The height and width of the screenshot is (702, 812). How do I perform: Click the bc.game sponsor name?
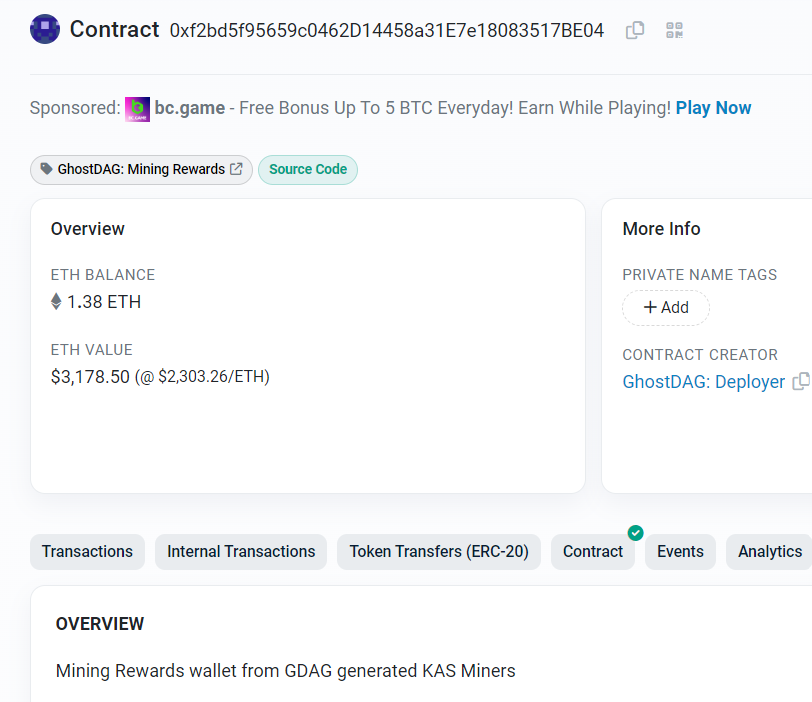click(x=190, y=108)
